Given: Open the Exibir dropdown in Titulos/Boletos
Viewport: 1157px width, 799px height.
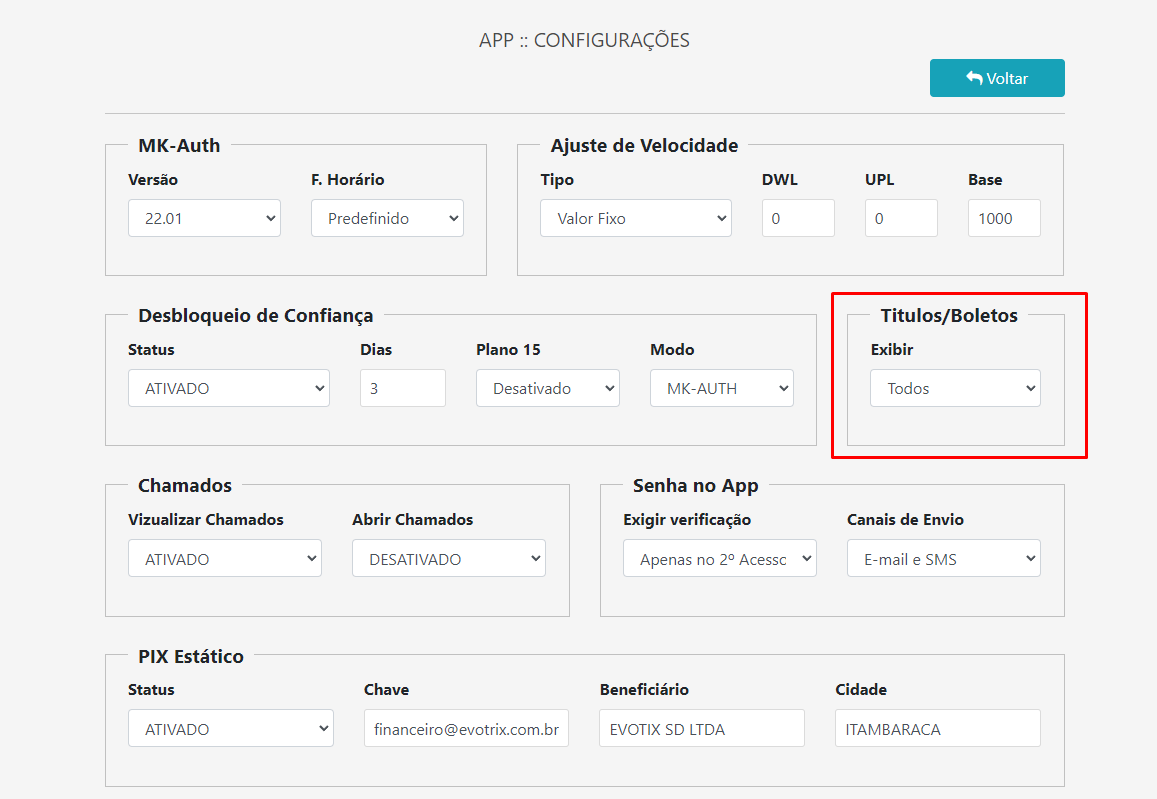Looking at the screenshot, I should (954, 387).
